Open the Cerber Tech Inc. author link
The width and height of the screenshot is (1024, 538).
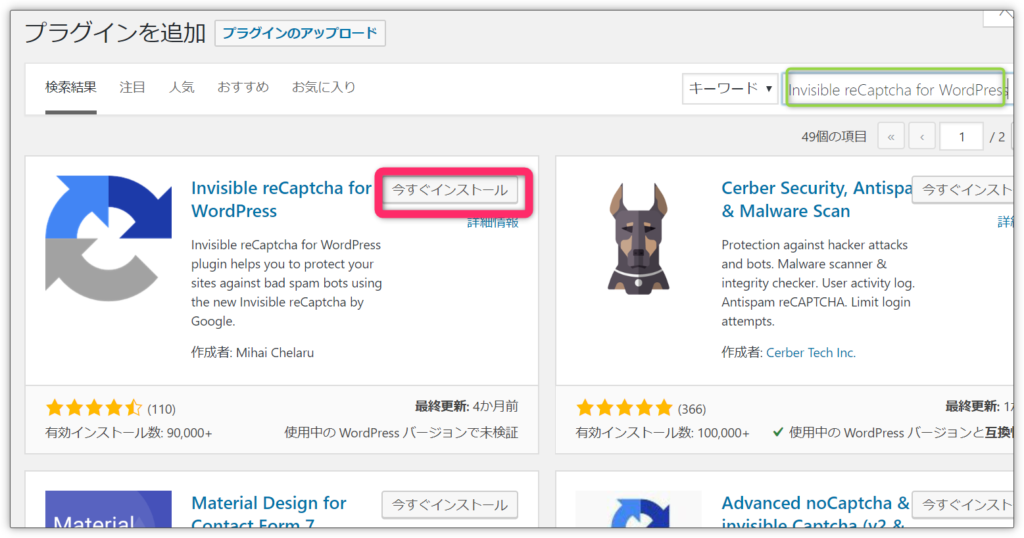[x=810, y=353]
